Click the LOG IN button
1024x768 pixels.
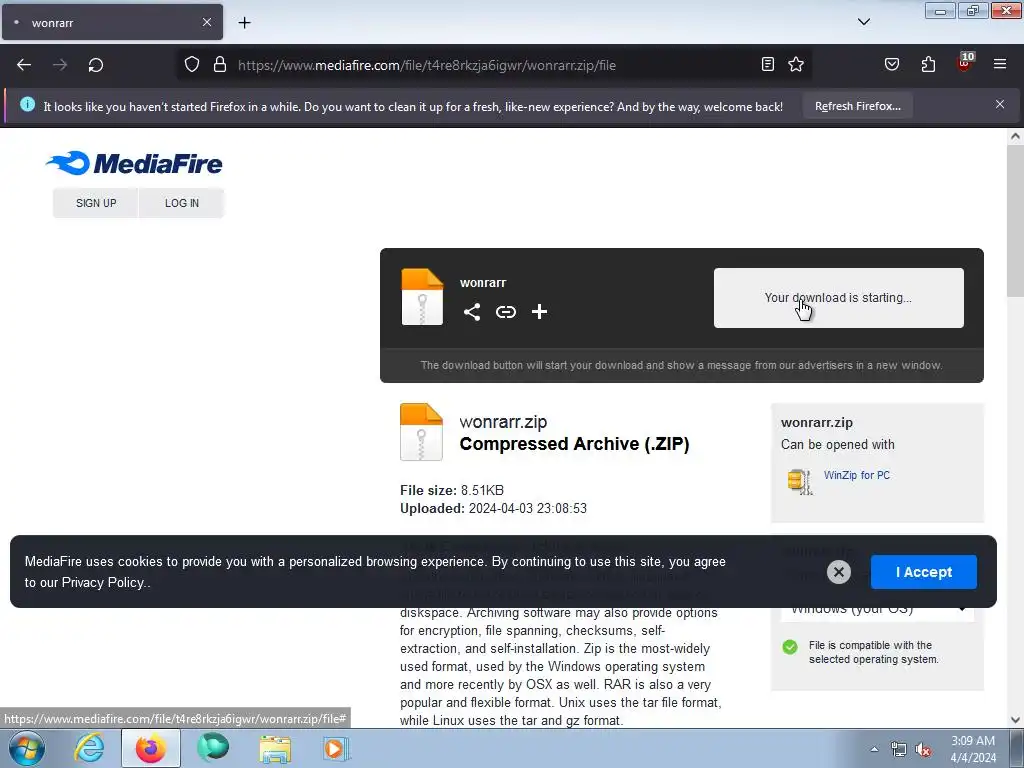click(182, 203)
